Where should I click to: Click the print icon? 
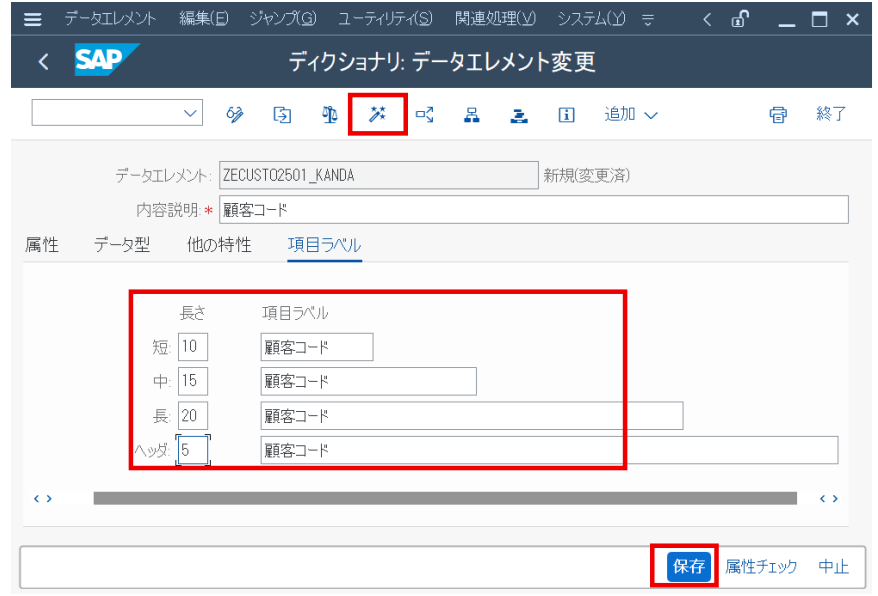click(x=778, y=115)
